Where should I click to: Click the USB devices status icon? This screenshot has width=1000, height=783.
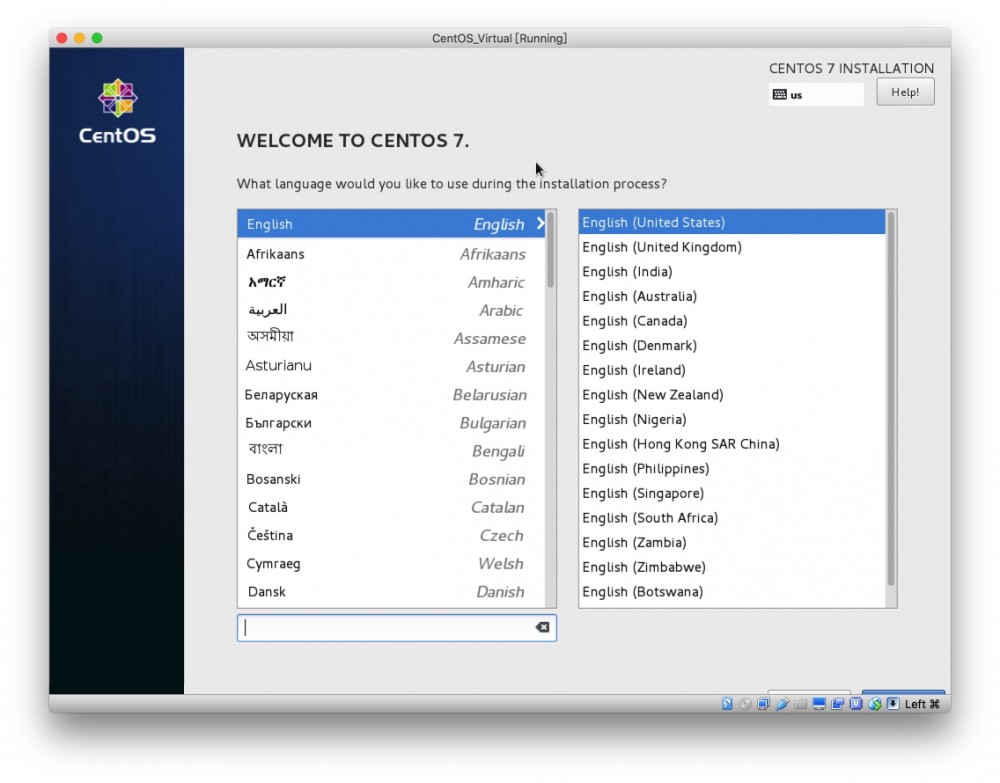[x=782, y=703]
